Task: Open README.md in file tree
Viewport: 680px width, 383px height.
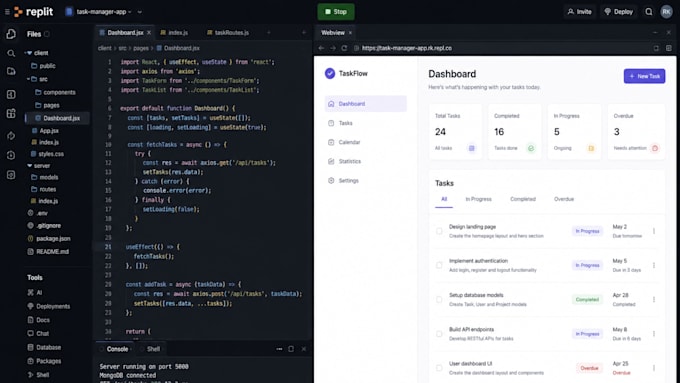Action: click(x=48, y=252)
